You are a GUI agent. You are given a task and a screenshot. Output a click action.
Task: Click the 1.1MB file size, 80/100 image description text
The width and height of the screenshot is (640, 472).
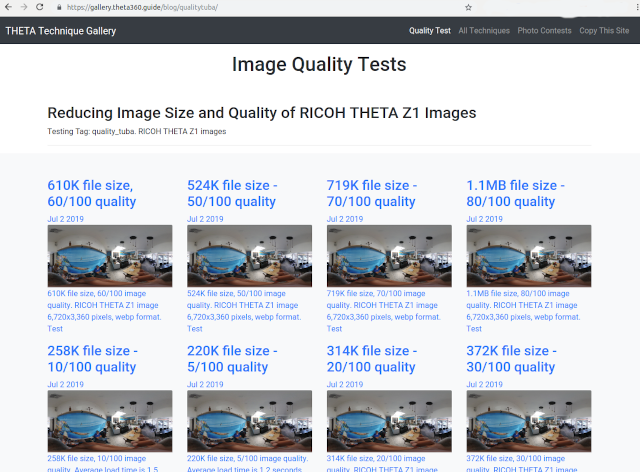pos(523,311)
